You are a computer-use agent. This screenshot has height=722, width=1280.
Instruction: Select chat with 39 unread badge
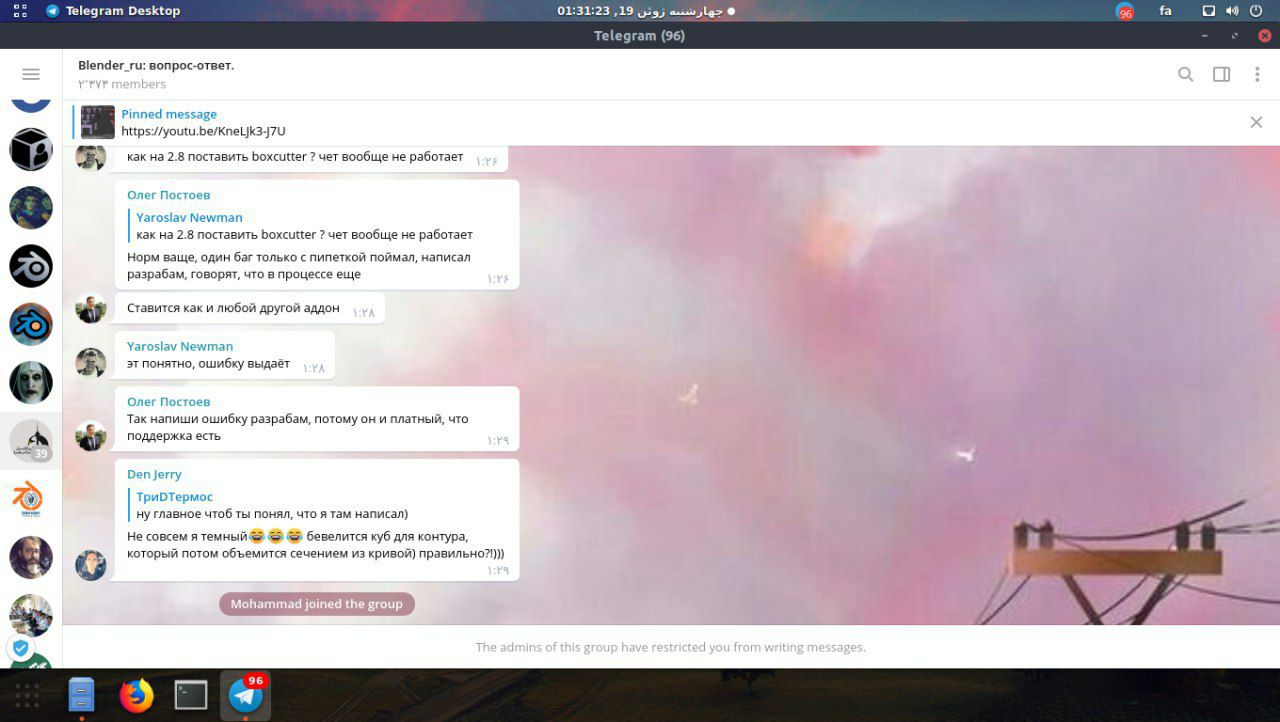(31, 441)
